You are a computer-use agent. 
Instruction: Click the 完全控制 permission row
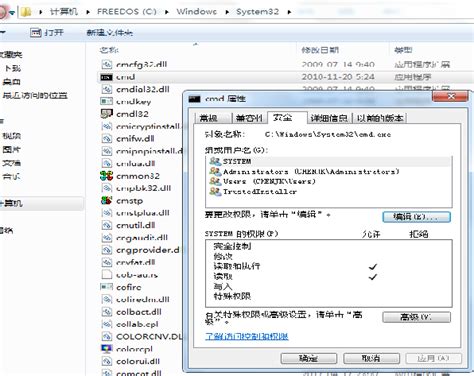tap(329, 246)
